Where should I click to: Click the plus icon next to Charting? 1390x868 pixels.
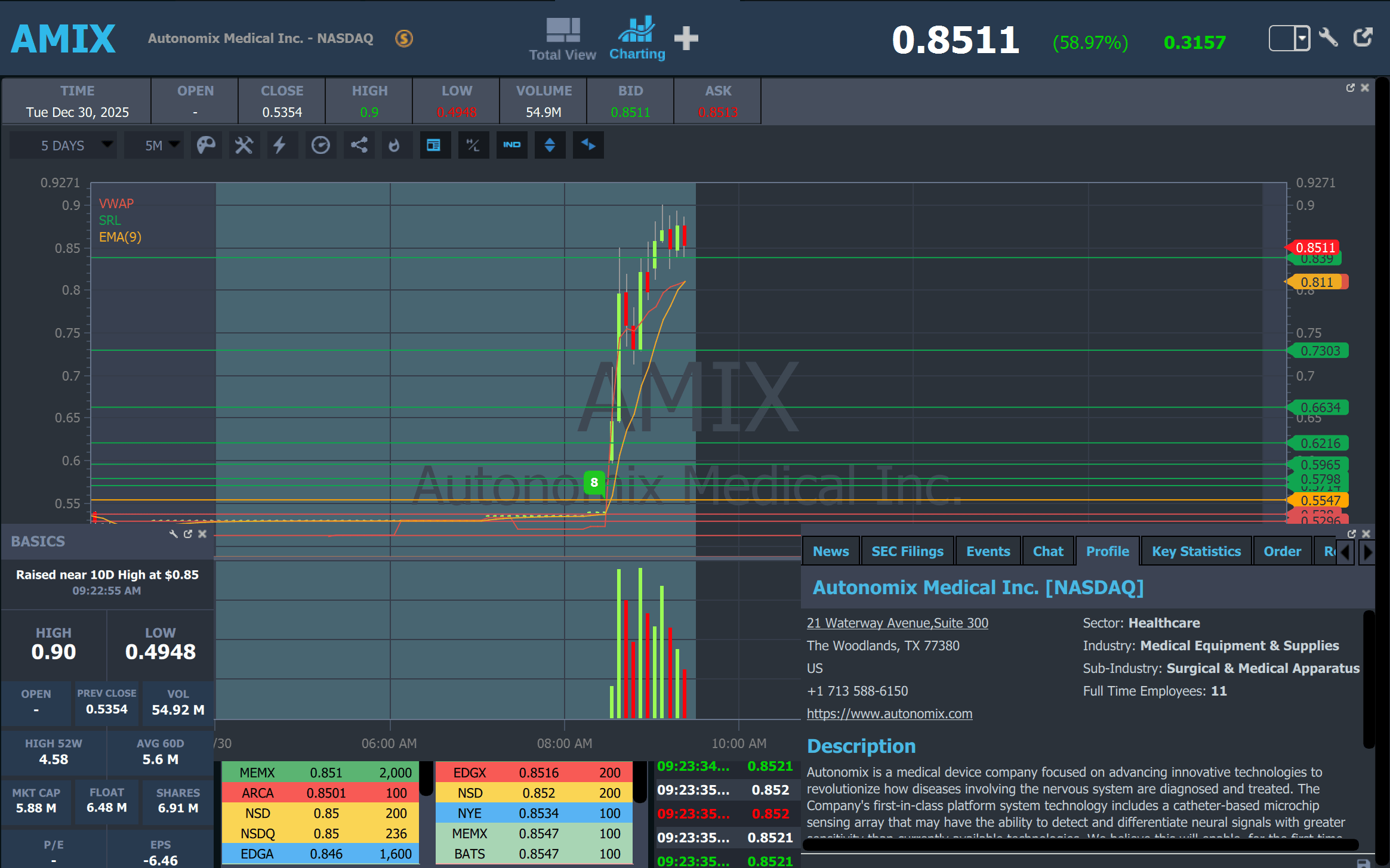(686, 38)
